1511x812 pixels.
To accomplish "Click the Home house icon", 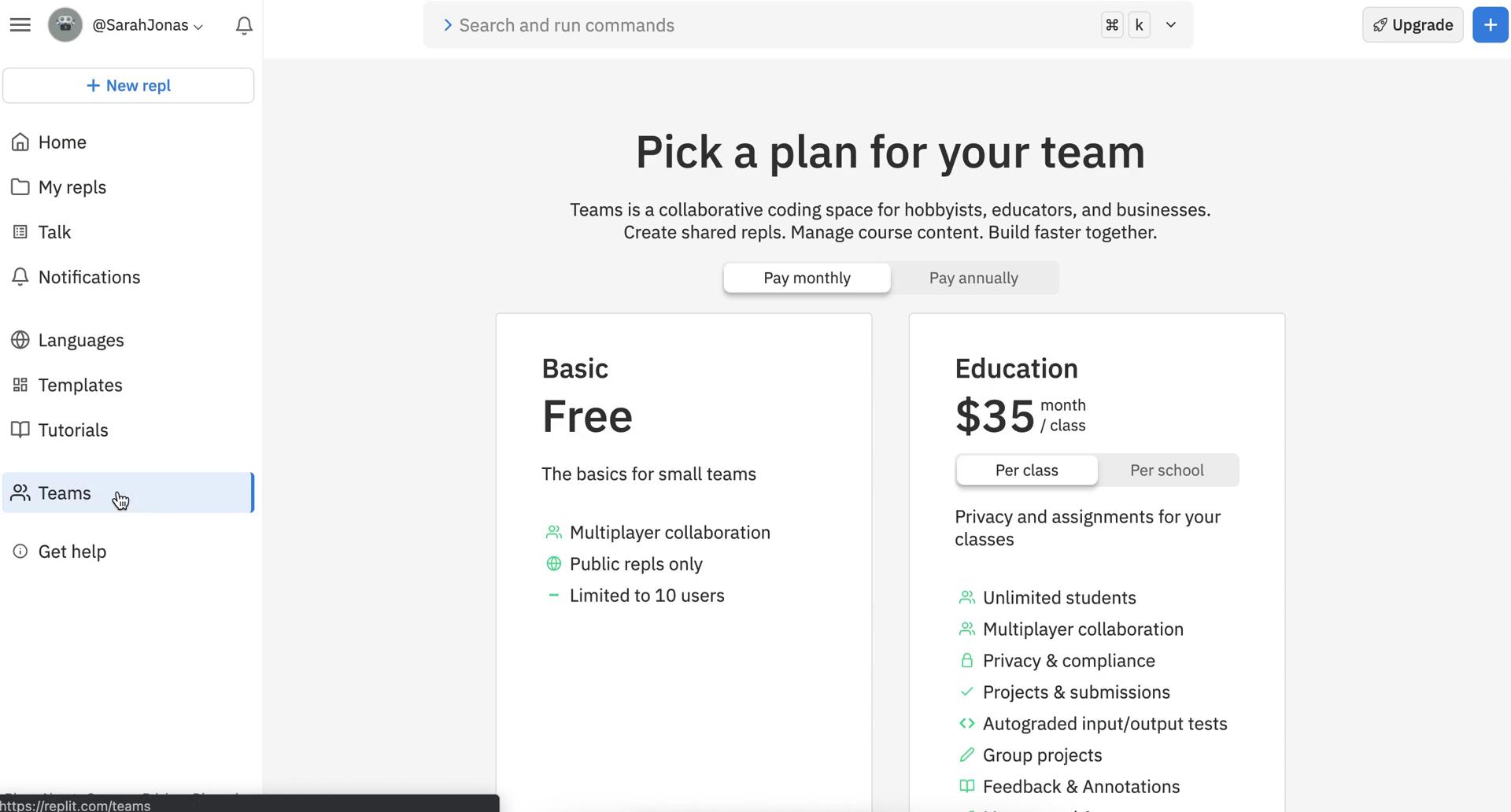I will [x=20, y=142].
